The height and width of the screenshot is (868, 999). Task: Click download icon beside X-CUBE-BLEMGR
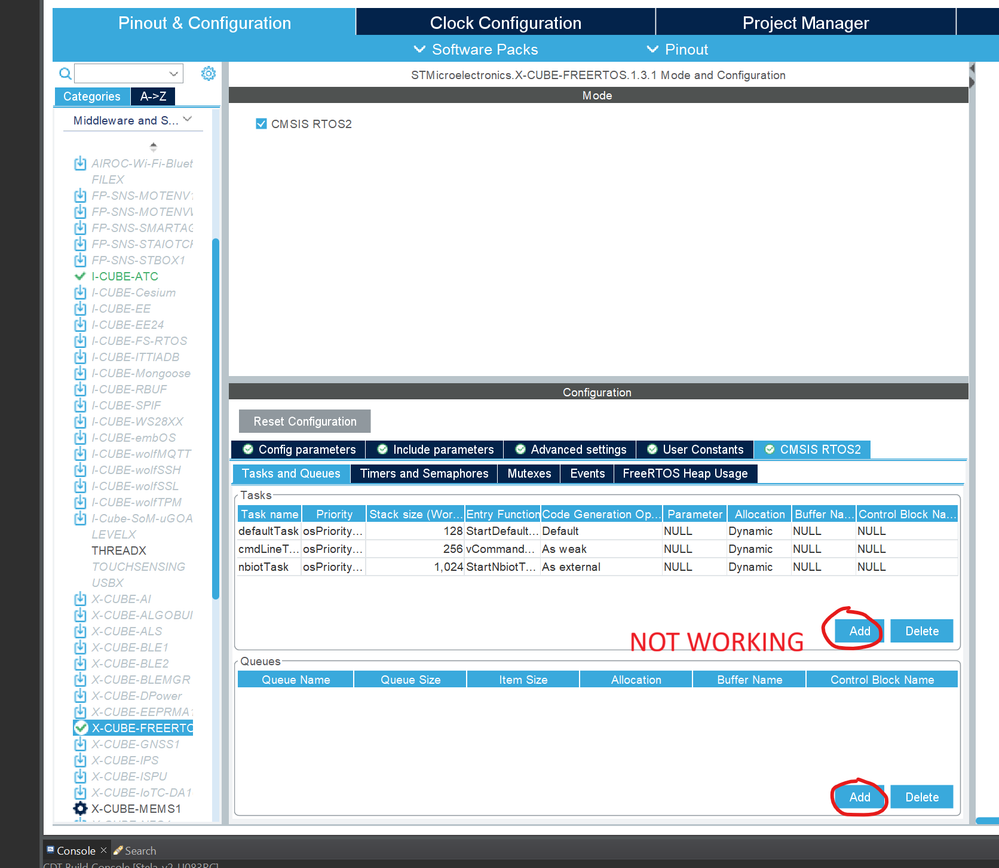[x=80, y=680]
